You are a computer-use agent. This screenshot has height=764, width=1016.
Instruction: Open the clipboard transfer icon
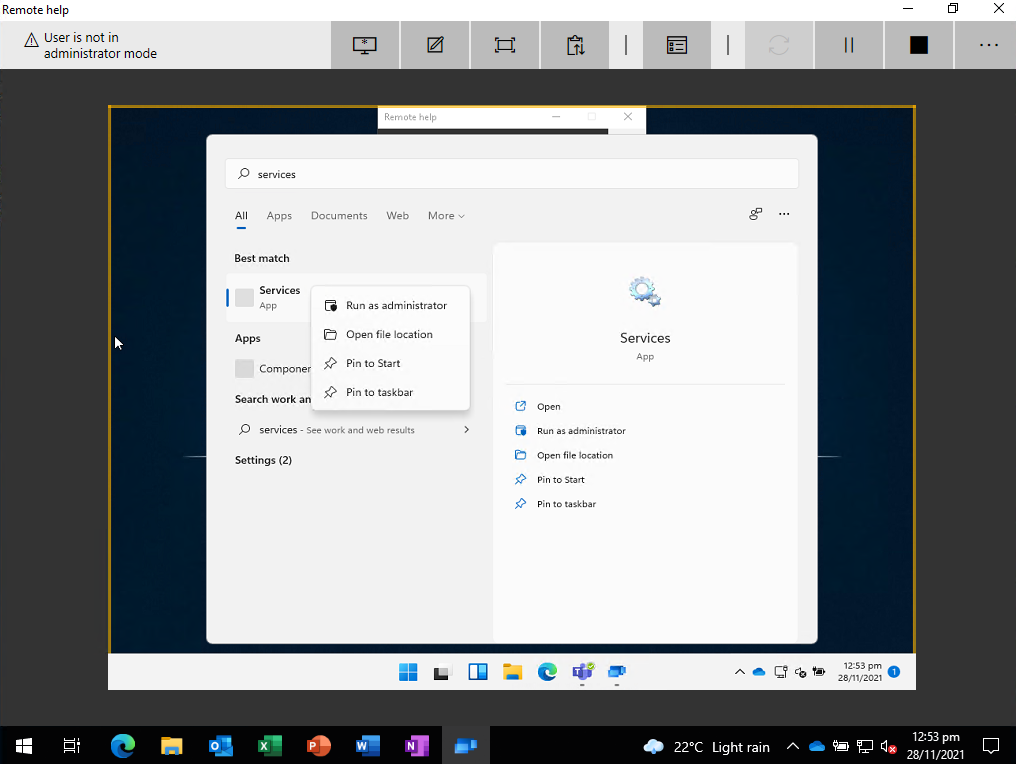pyautogui.click(x=575, y=45)
